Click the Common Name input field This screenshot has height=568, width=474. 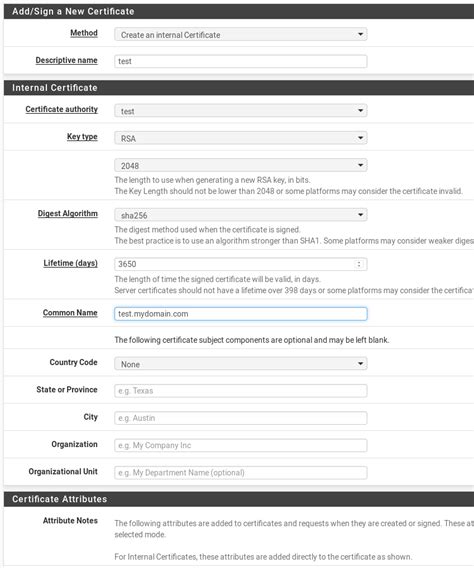click(x=240, y=314)
